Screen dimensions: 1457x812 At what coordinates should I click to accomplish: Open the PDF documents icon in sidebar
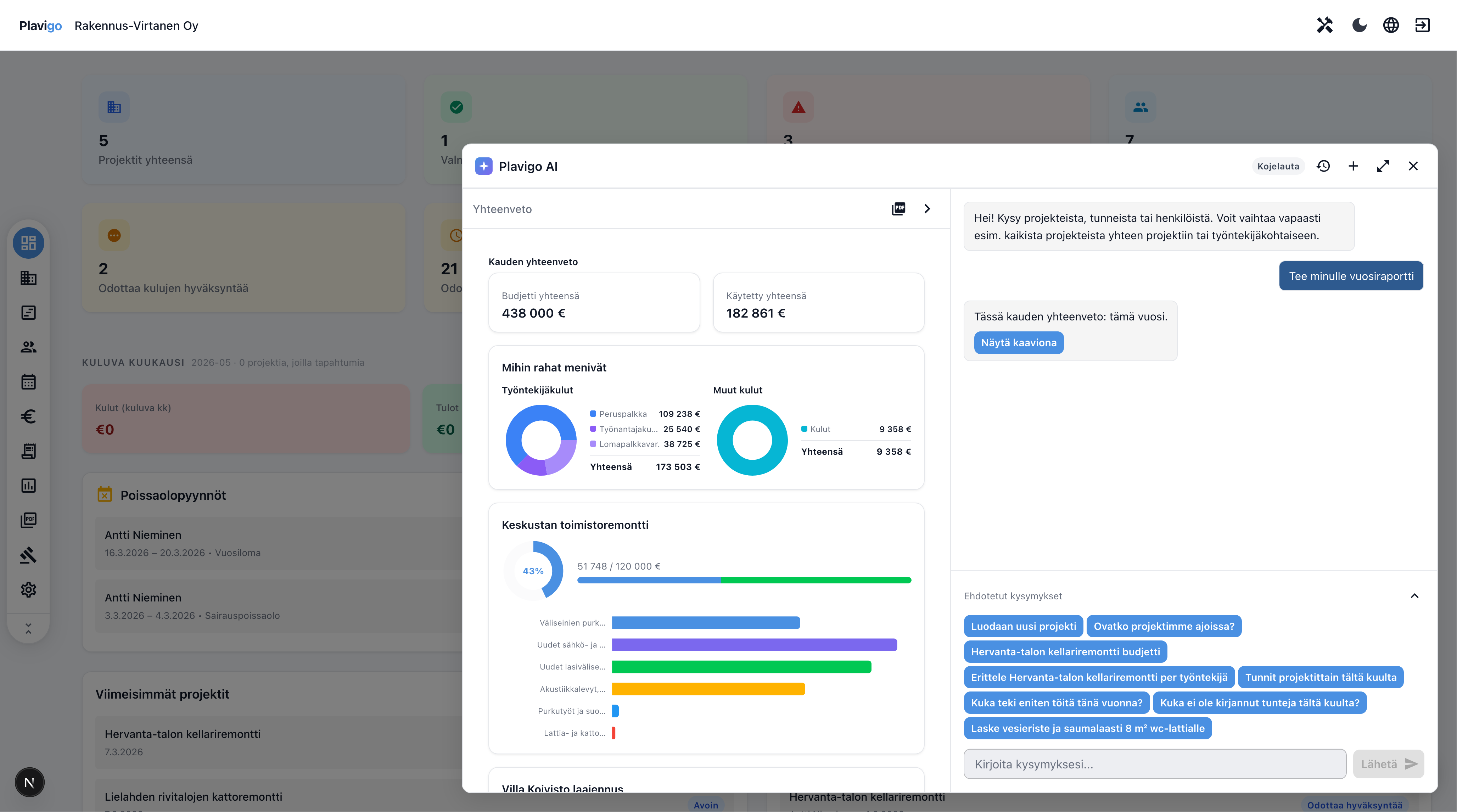28,520
